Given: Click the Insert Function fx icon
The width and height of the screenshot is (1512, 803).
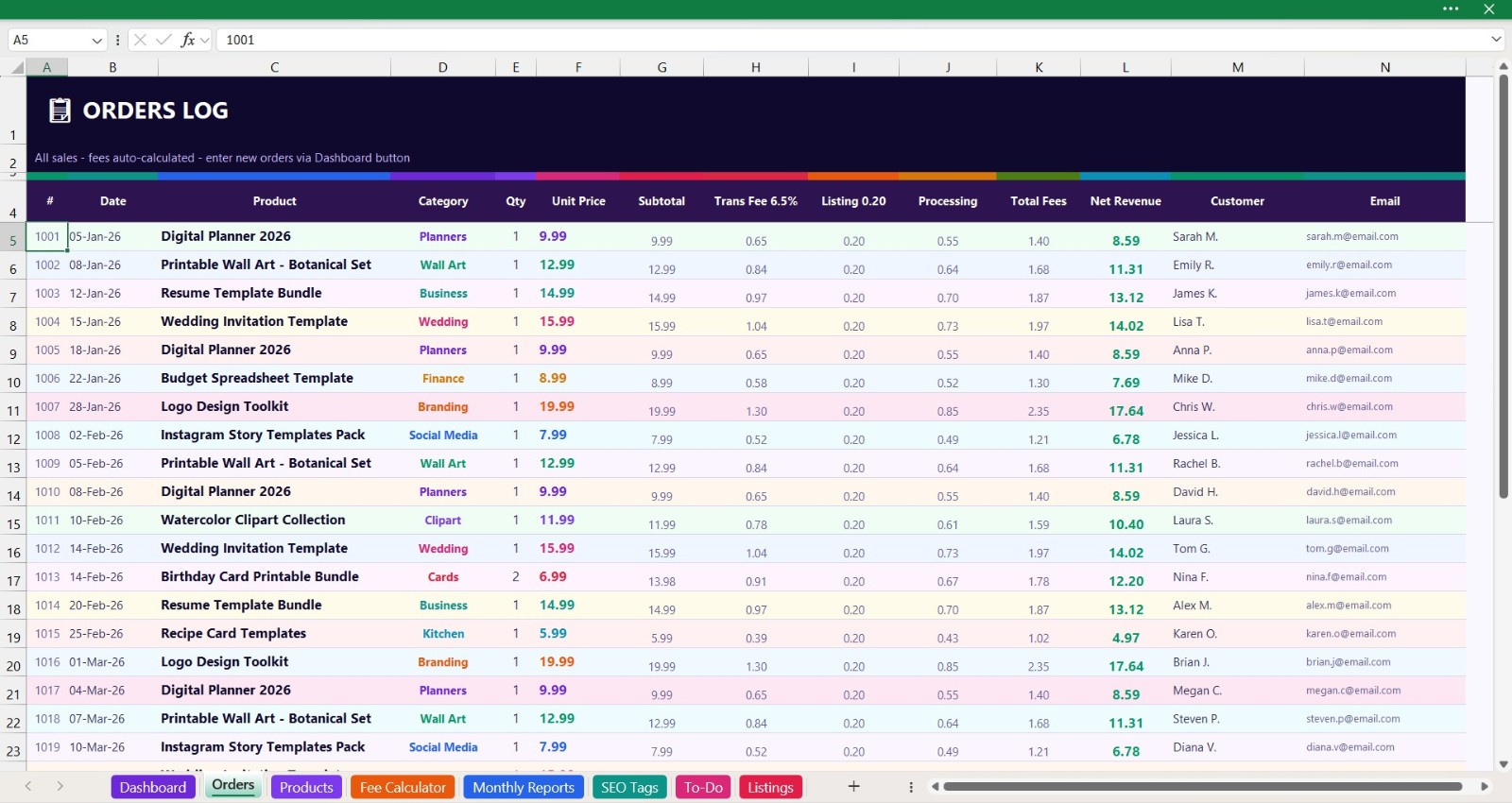Looking at the screenshot, I should coord(187,40).
